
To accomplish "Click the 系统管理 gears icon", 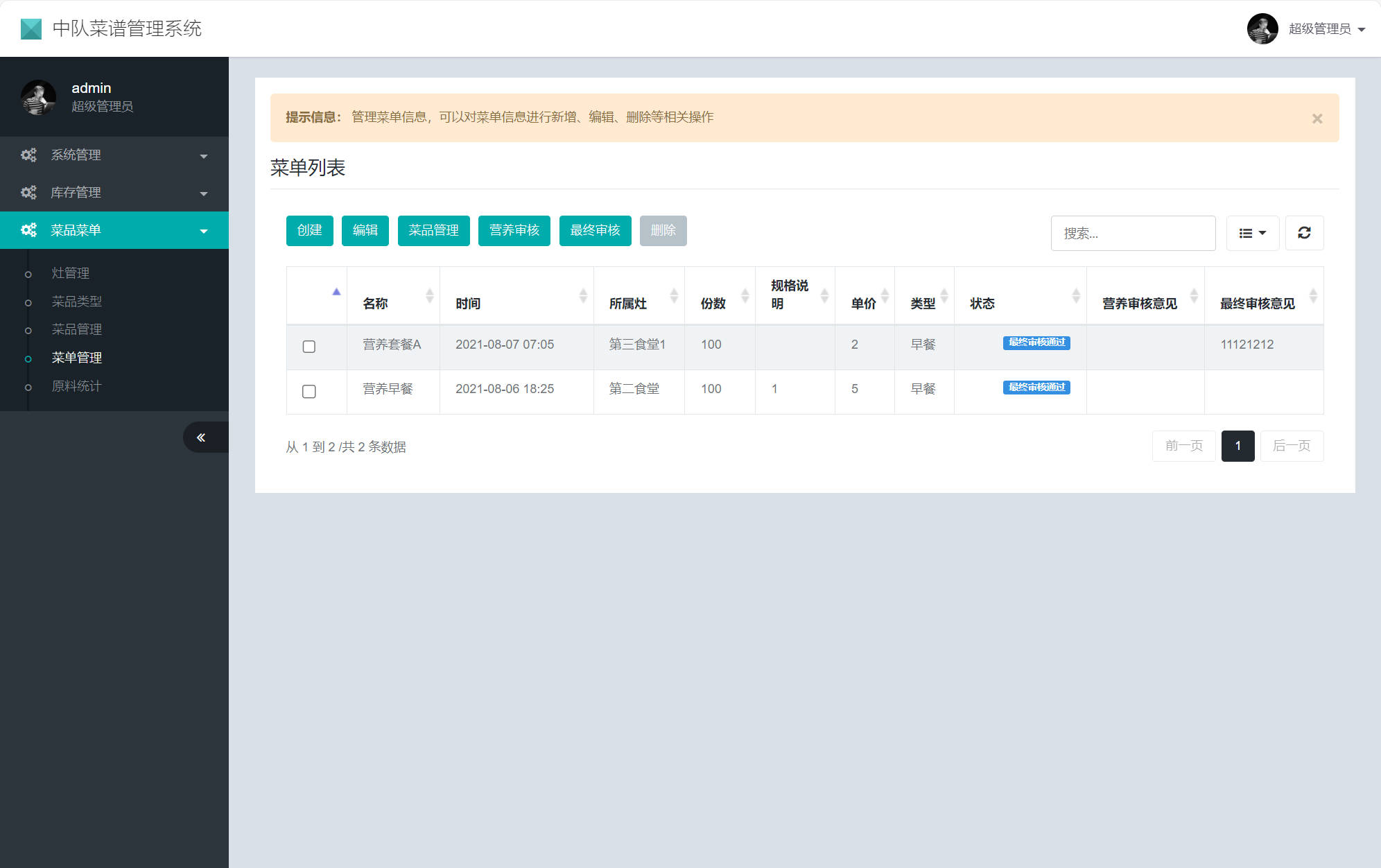I will coord(28,155).
